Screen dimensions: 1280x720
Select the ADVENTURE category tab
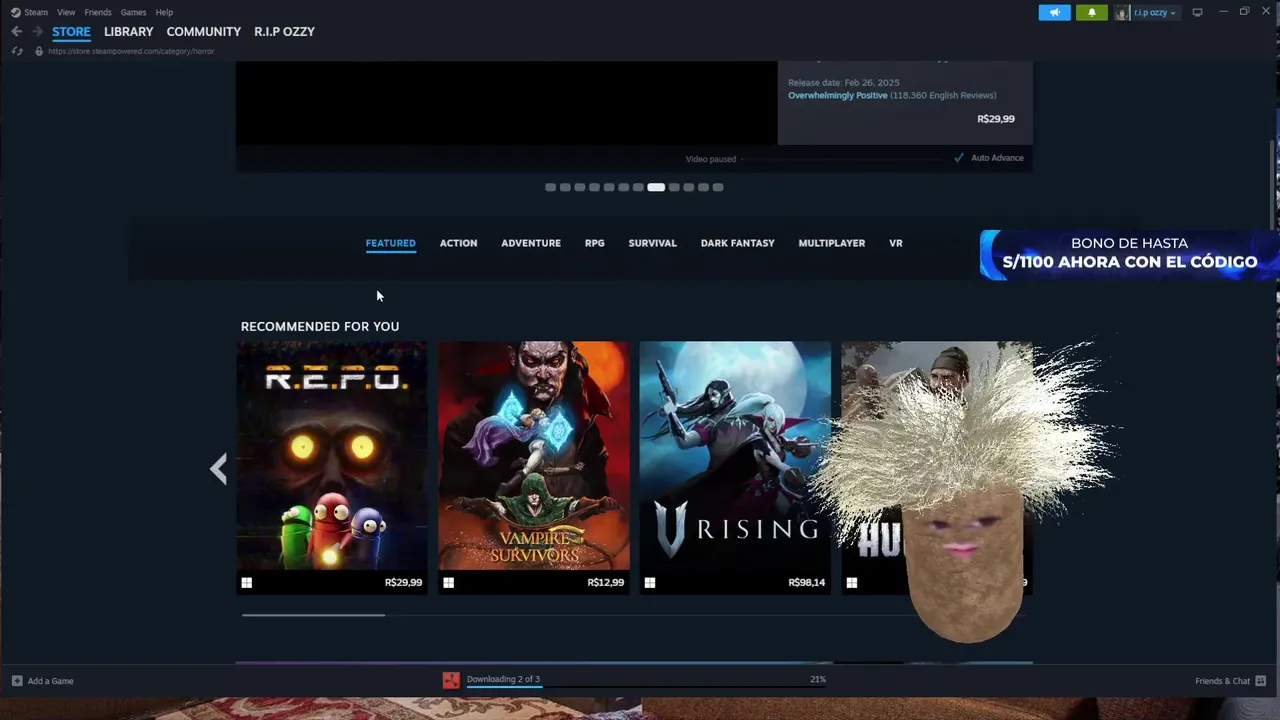(x=531, y=243)
